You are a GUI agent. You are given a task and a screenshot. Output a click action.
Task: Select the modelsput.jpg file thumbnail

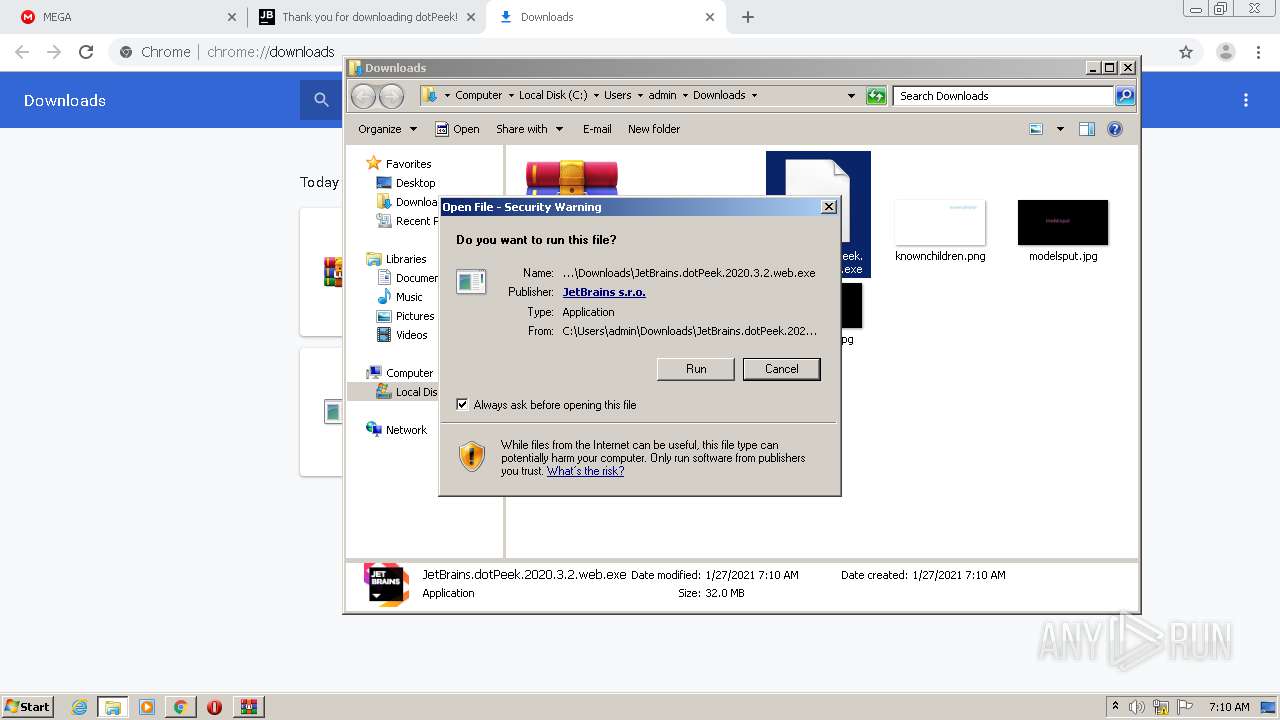click(x=1063, y=222)
